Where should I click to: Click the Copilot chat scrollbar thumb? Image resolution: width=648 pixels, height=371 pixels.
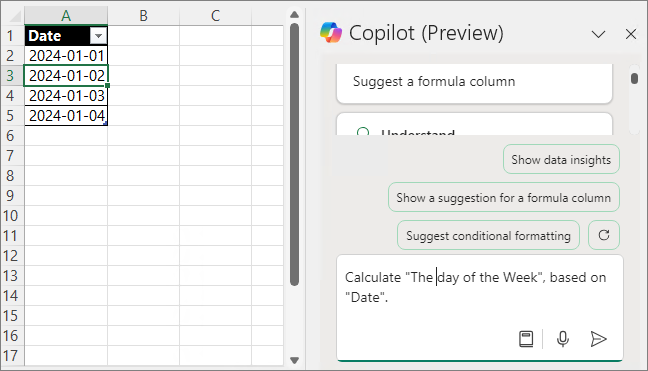pos(634,78)
